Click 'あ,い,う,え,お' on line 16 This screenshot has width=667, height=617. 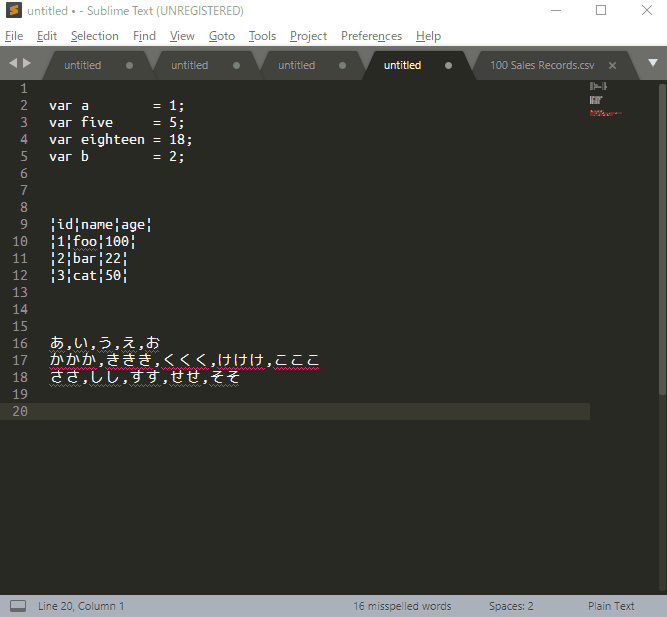(x=105, y=343)
